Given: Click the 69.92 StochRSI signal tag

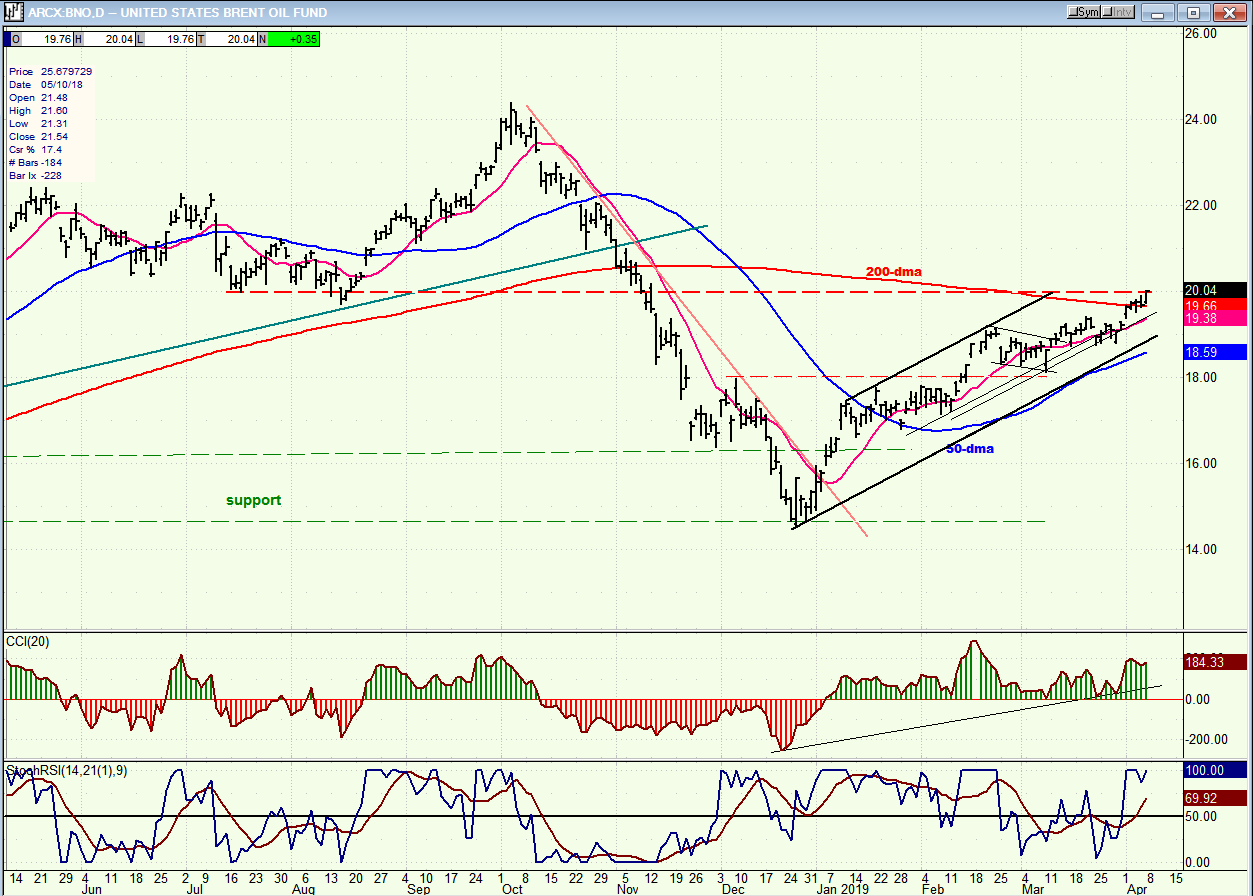Looking at the screenshot, I should (x=1217, y=799).
